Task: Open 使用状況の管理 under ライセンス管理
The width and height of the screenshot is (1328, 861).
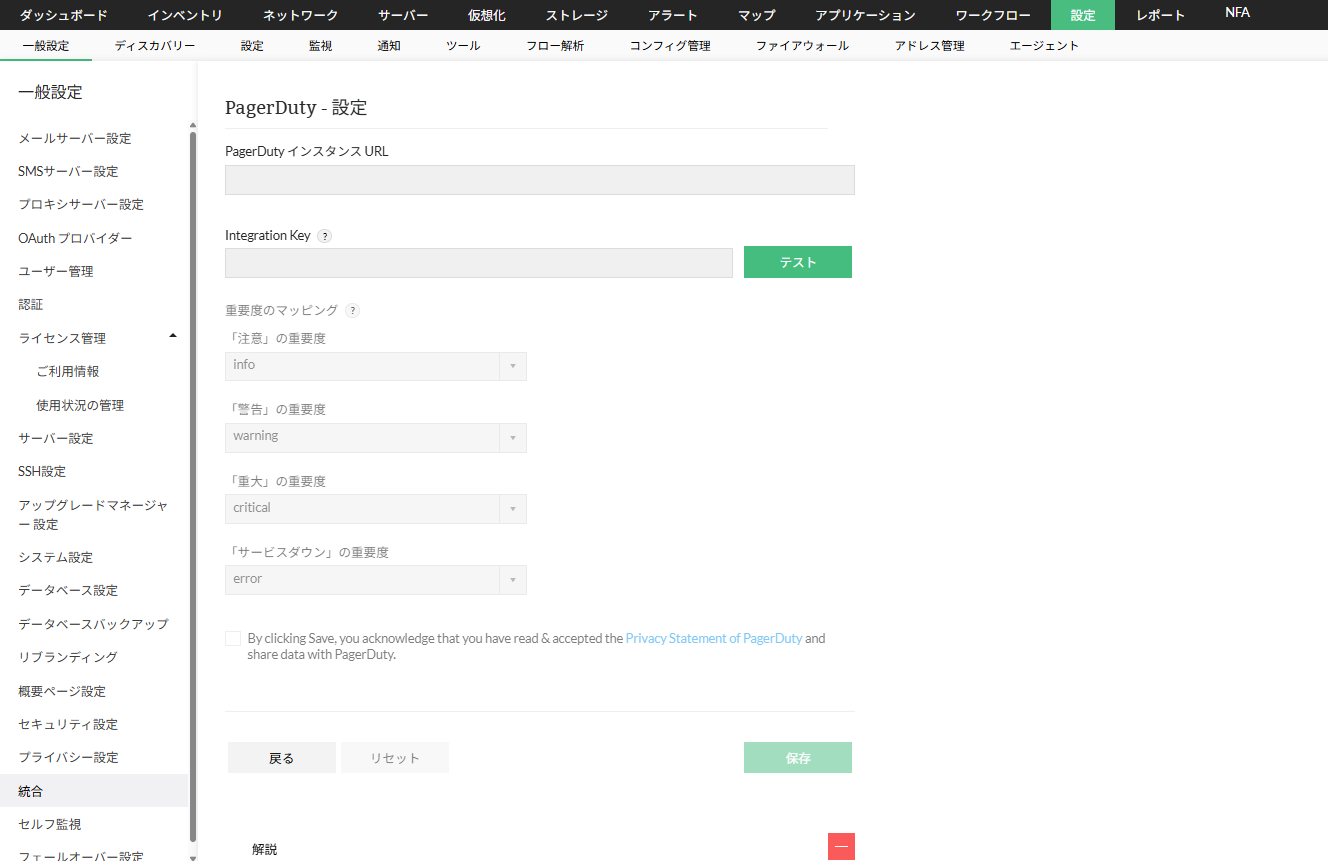Action: [80, 405]
